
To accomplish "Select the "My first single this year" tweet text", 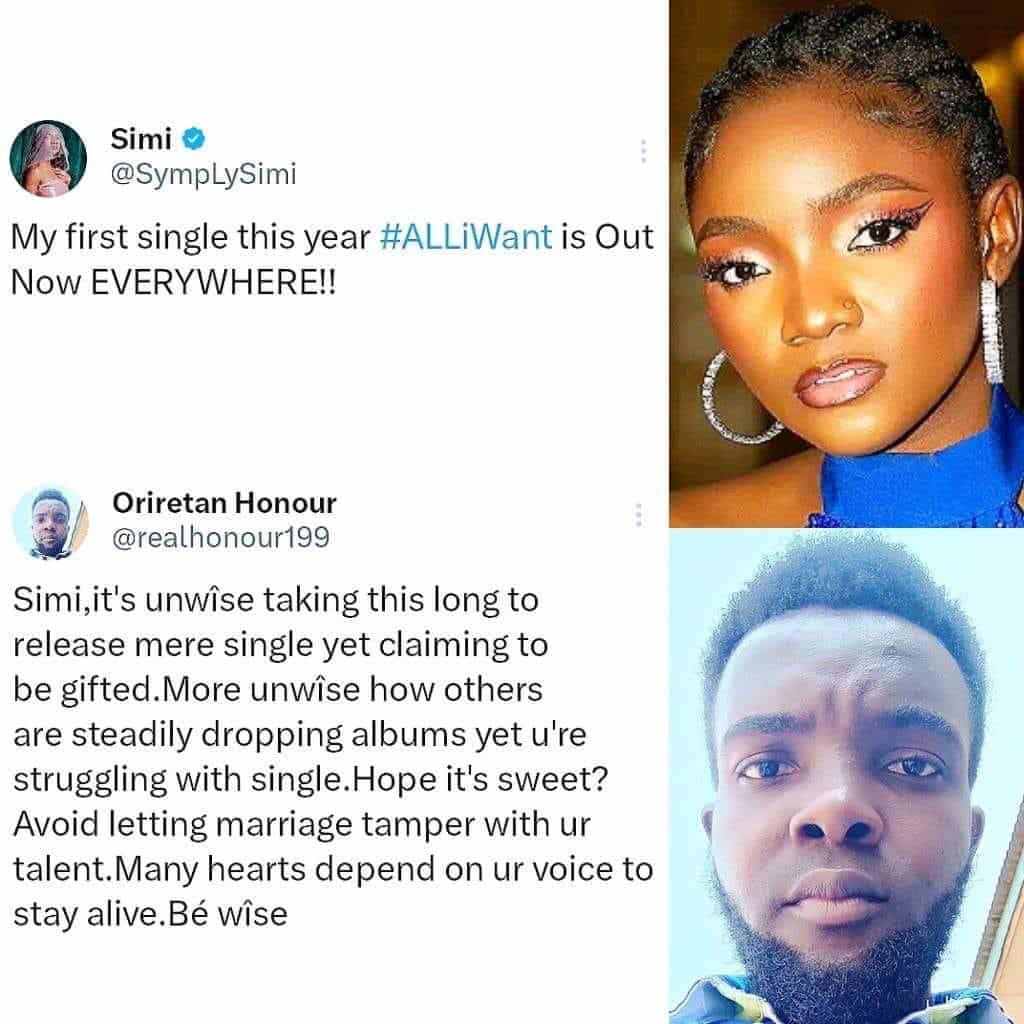I will click(x=332, y=259).
